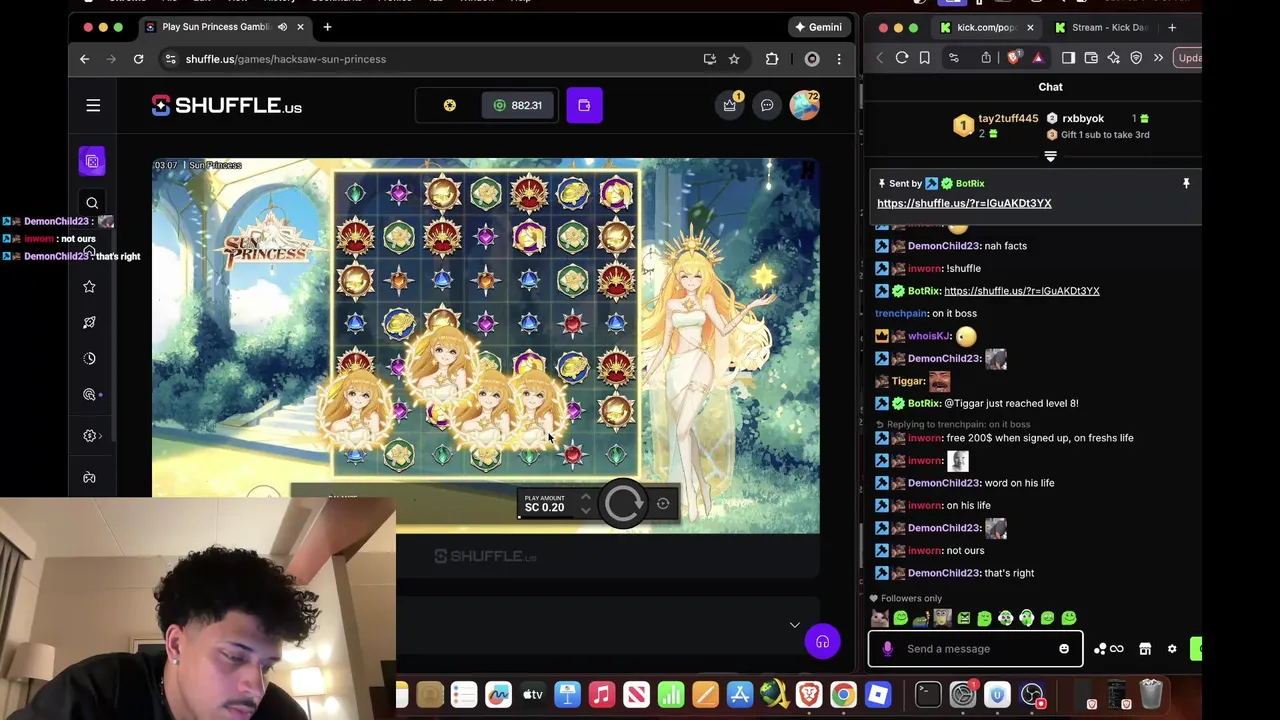Unpin the BotRix pinned message

1186,184
